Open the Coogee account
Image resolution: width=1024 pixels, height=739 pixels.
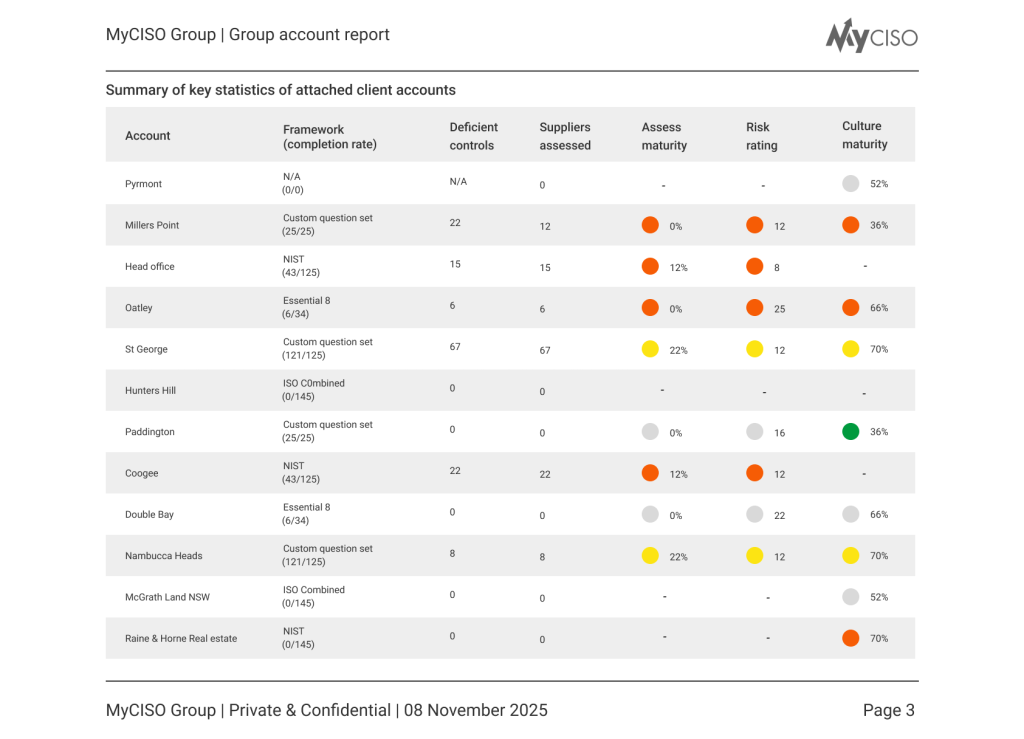pos(142,473)
